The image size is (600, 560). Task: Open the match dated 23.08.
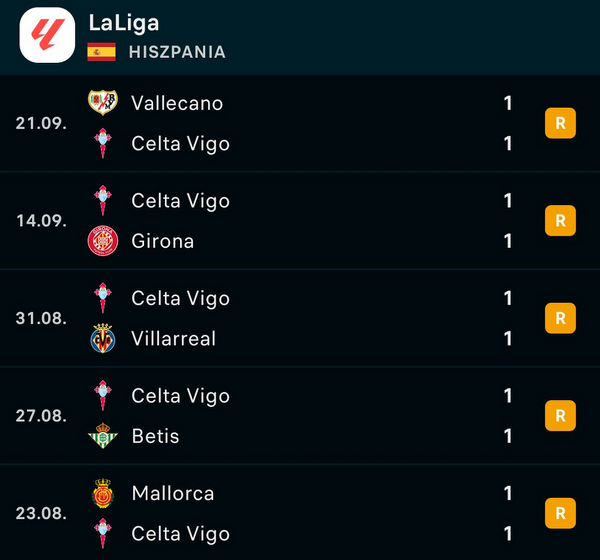pyautogui.click(x=41, y=513)
